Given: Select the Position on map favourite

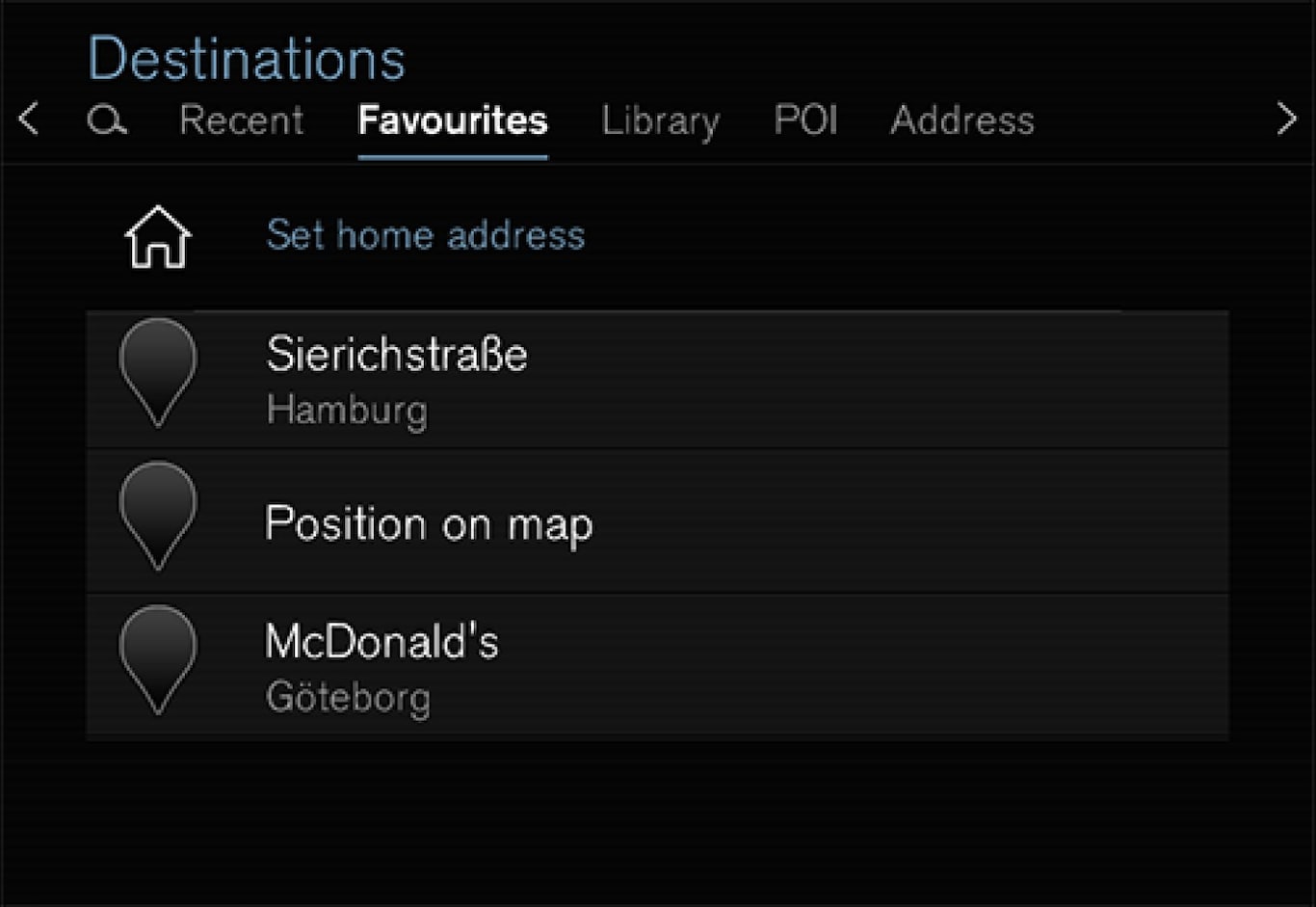Looking at the screenshot, I should click(x=429, y=523).
